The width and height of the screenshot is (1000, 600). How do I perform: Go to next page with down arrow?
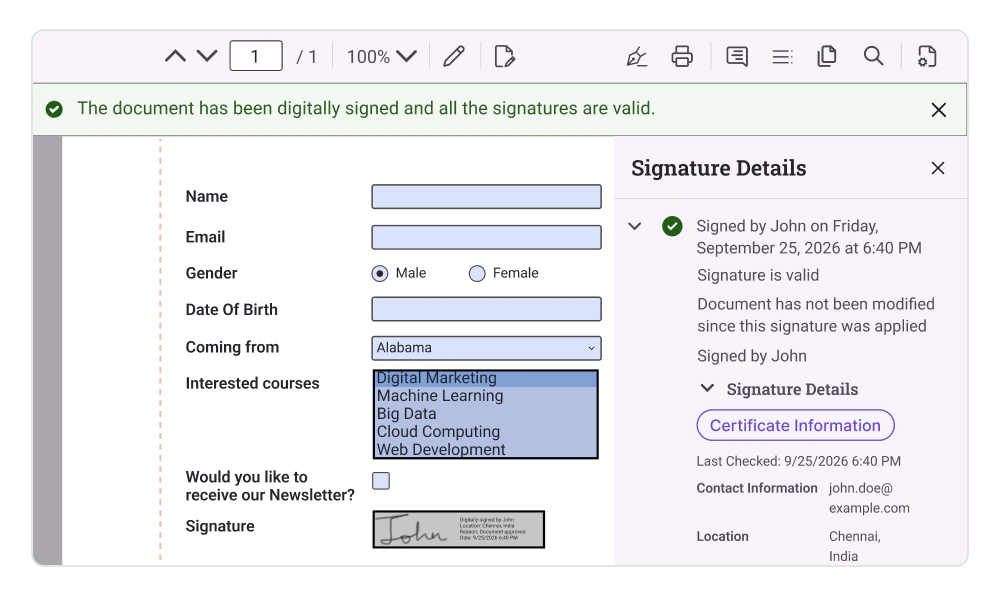click(207, 56)
